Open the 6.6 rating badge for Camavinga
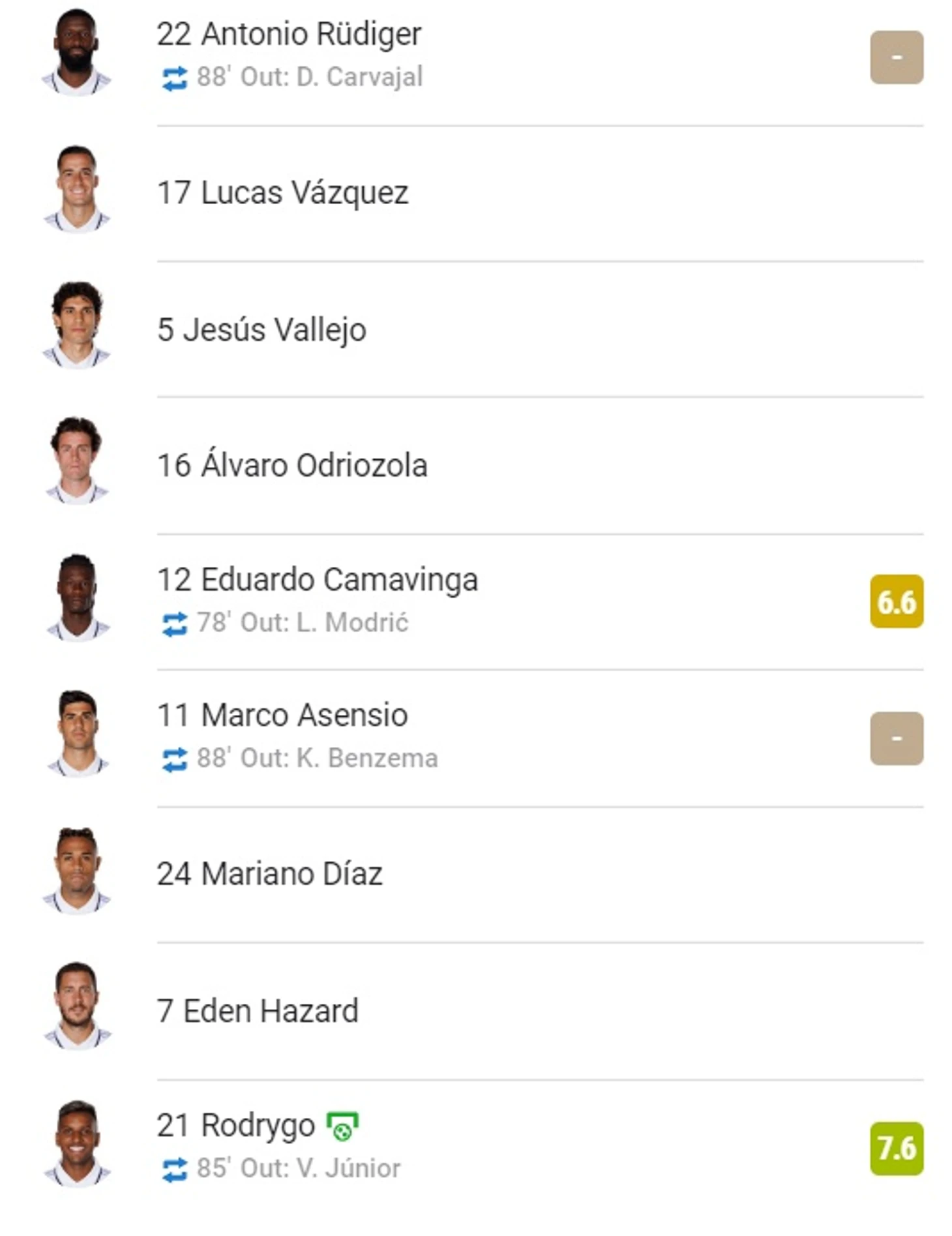Image resolution: width=952 pixels, height=1236 pixels. tap(896, 601)
